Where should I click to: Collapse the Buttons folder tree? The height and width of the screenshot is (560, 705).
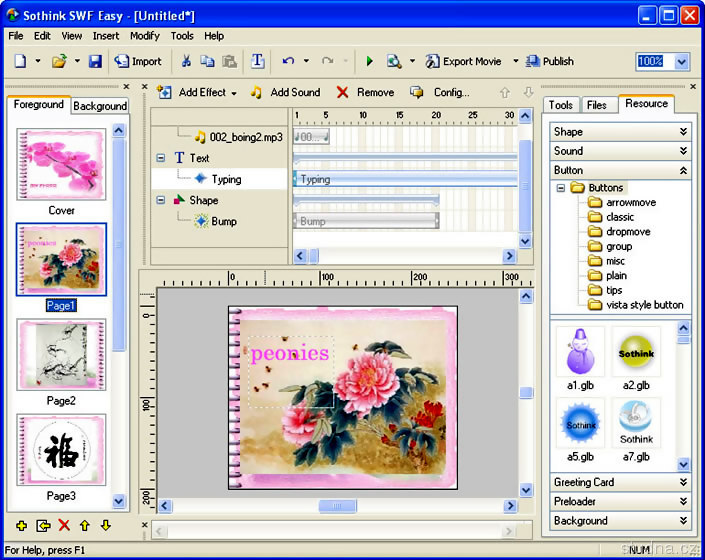(561, 188)
